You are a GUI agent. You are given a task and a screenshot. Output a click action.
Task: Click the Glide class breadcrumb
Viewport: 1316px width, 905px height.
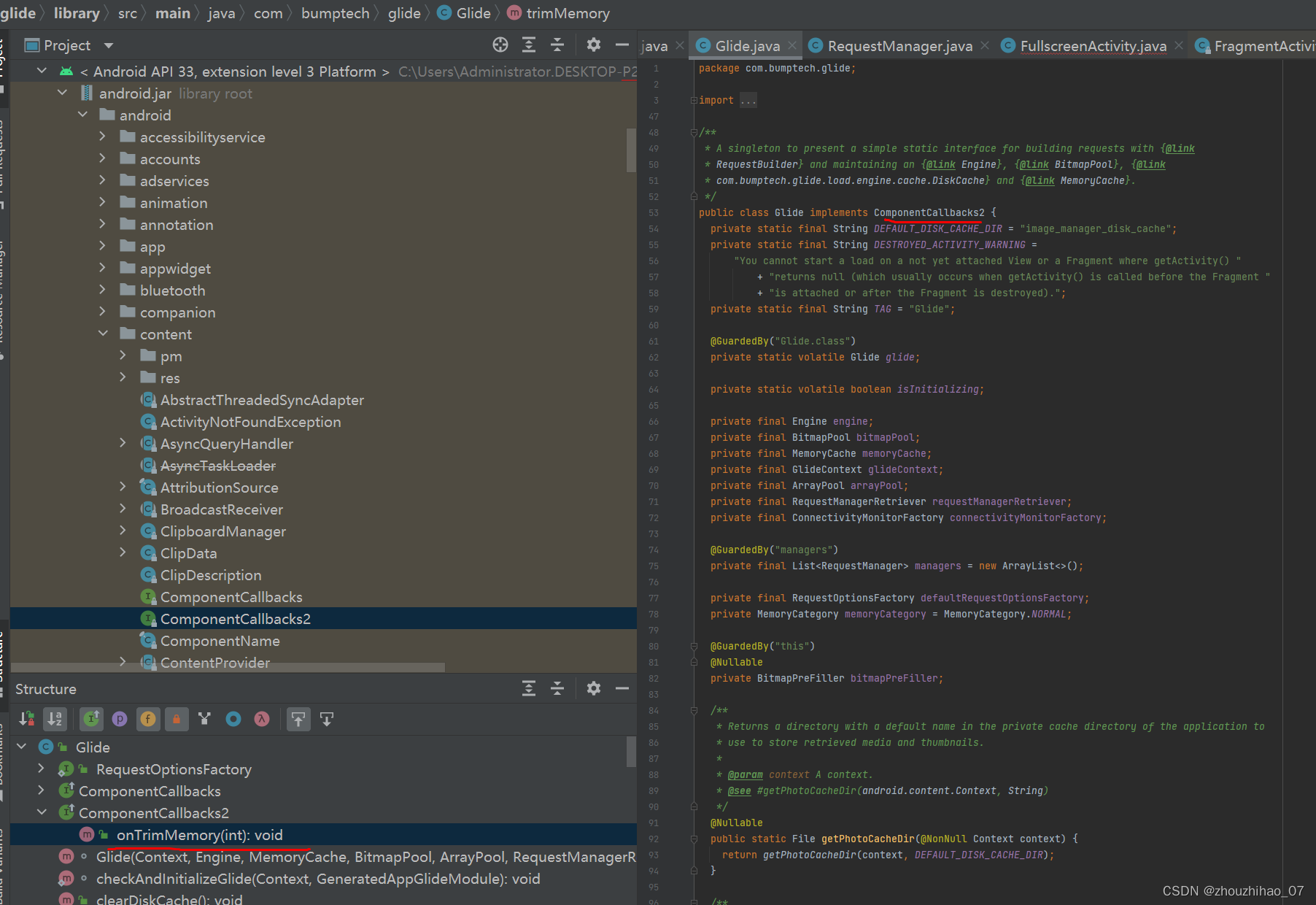click(464, 13)
